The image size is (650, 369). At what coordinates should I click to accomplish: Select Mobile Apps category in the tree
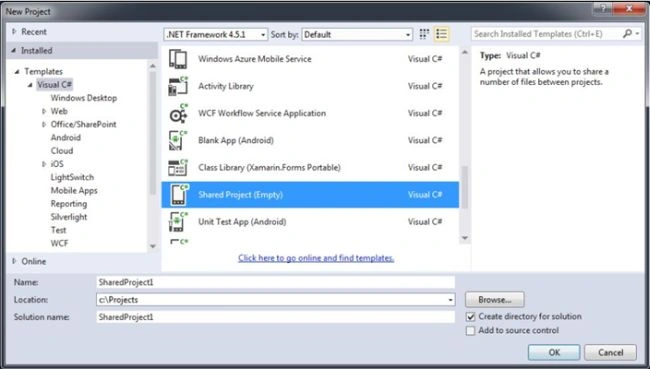(74, 191)
